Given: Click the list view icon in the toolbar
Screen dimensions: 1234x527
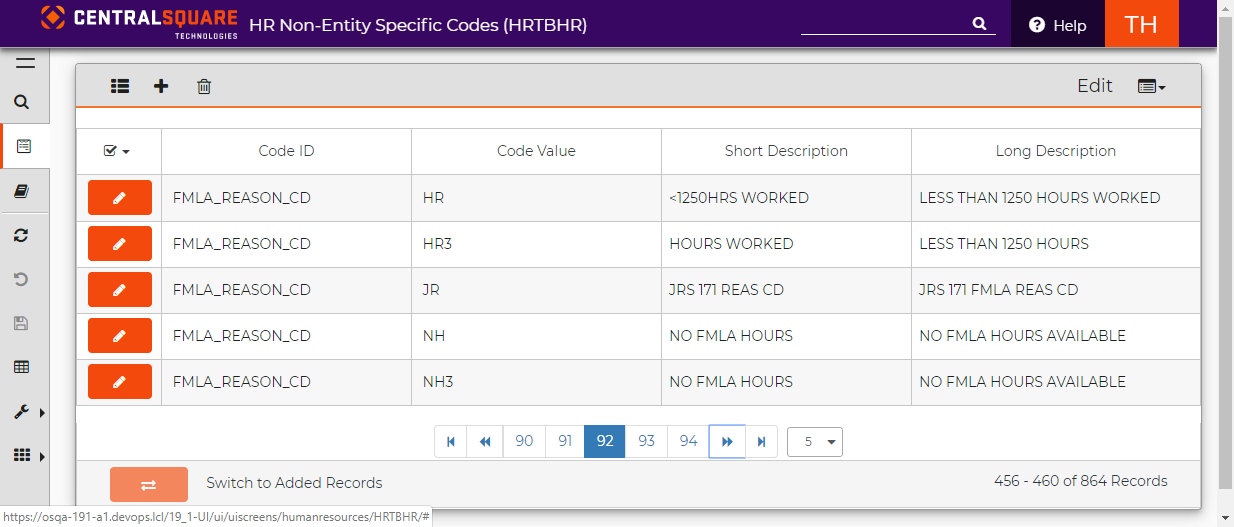Looking at the screenshot, I should click(x=120, y=86).
